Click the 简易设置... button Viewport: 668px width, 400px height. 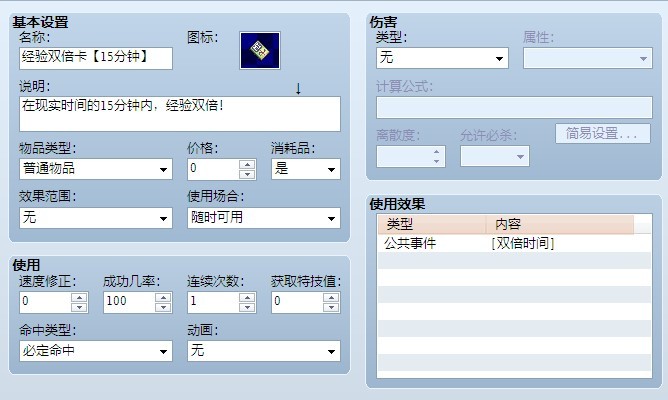(x=603, y=134)
